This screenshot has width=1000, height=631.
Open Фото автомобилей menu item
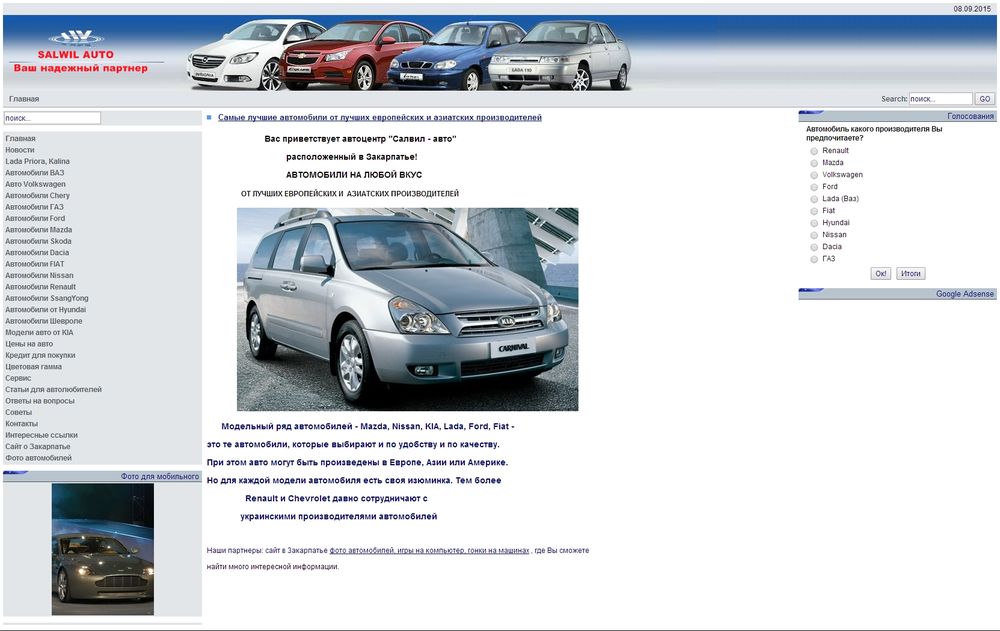(x=38, y=458)
